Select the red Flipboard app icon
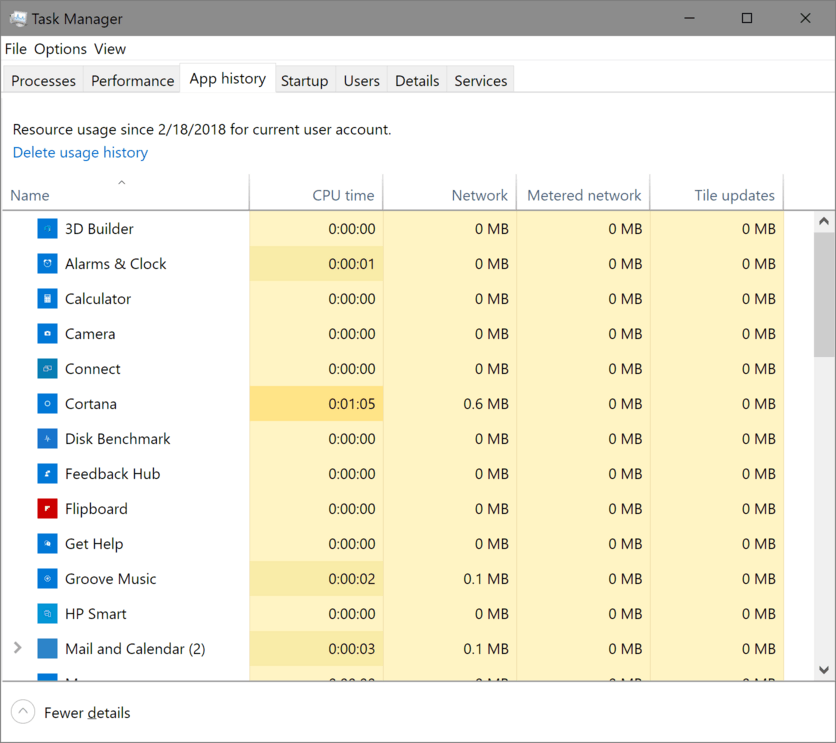836x743 pixels. (x=47, y=508)
